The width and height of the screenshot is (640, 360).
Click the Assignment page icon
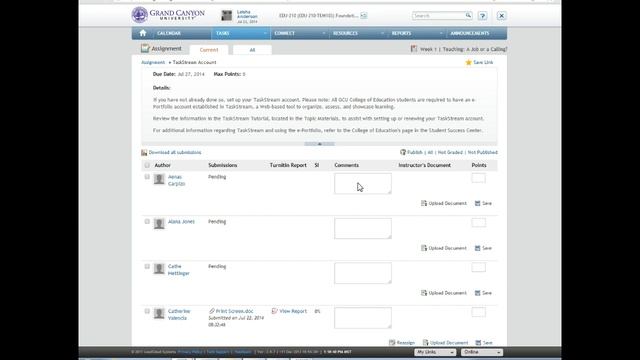coord(145,48)
